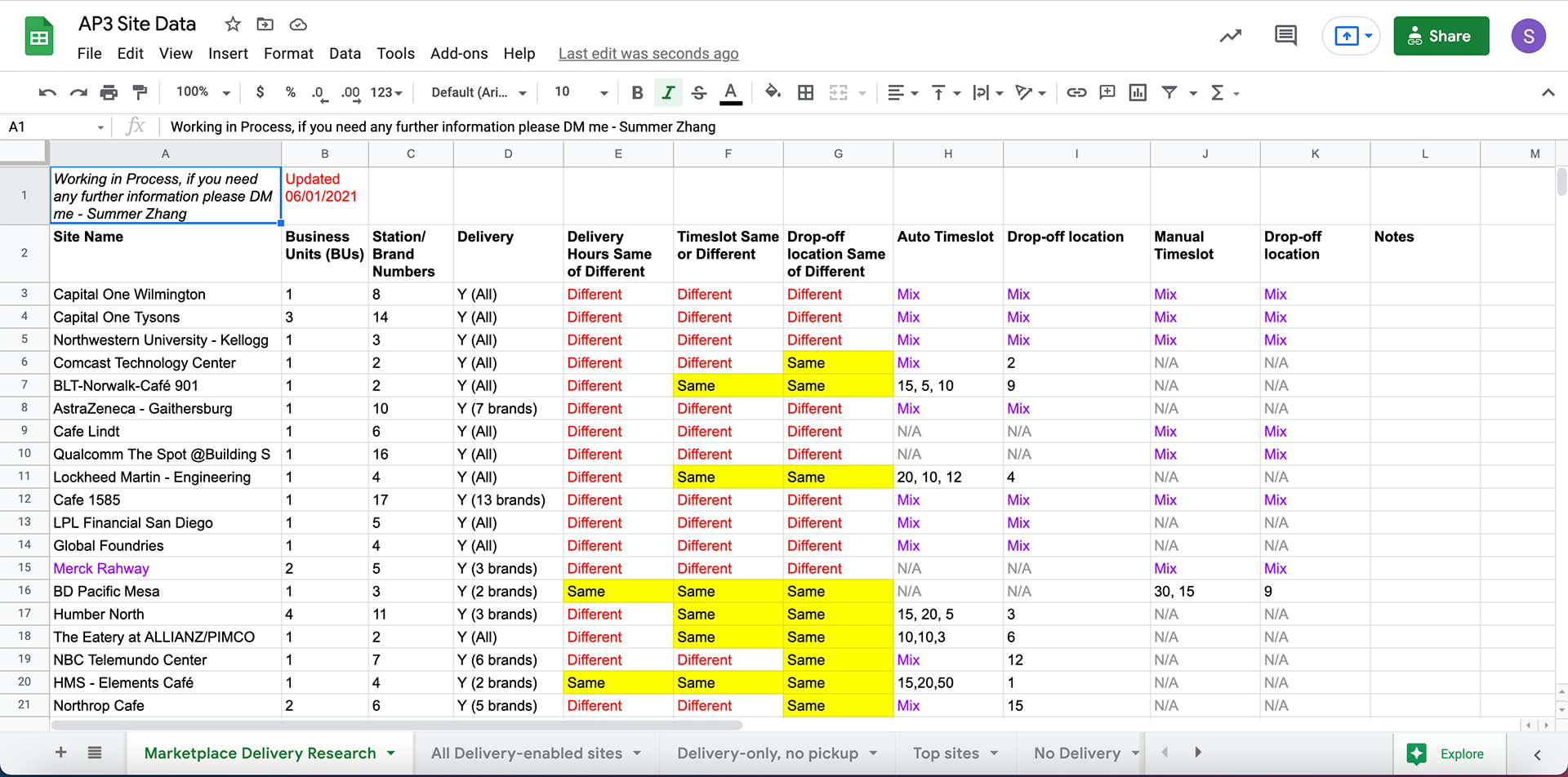The width and height of the screenshot is (1568, 777).
Task: Open the font size 10 dropdown
Action: pos(581,93)
